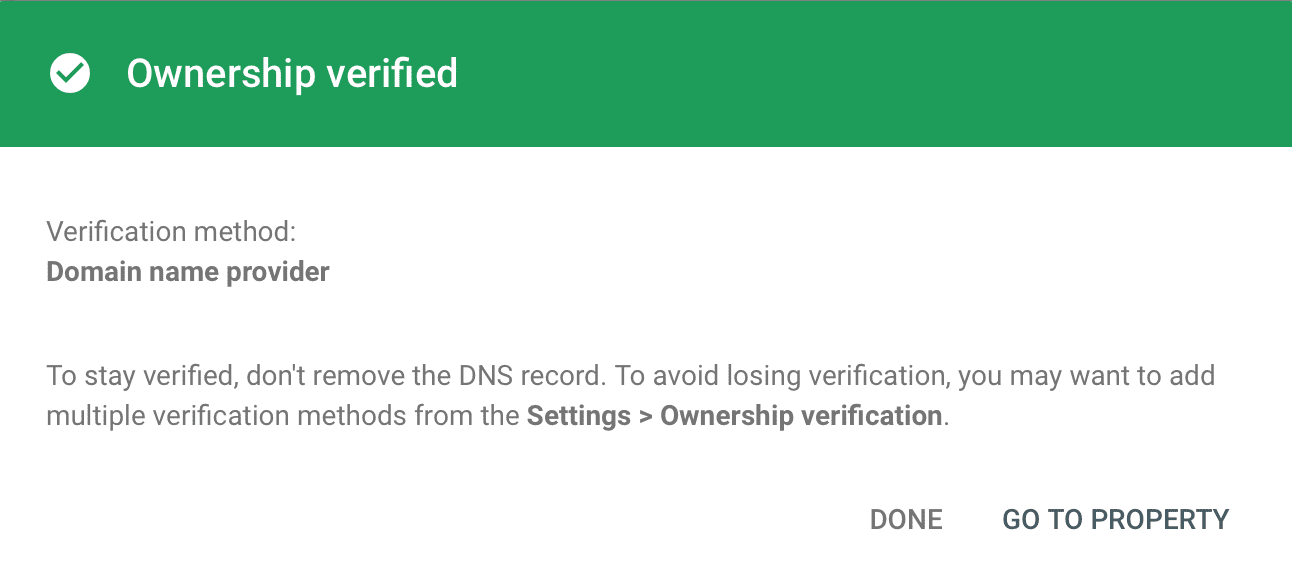
Task: Select the green header banner
Action: (646, 73)
